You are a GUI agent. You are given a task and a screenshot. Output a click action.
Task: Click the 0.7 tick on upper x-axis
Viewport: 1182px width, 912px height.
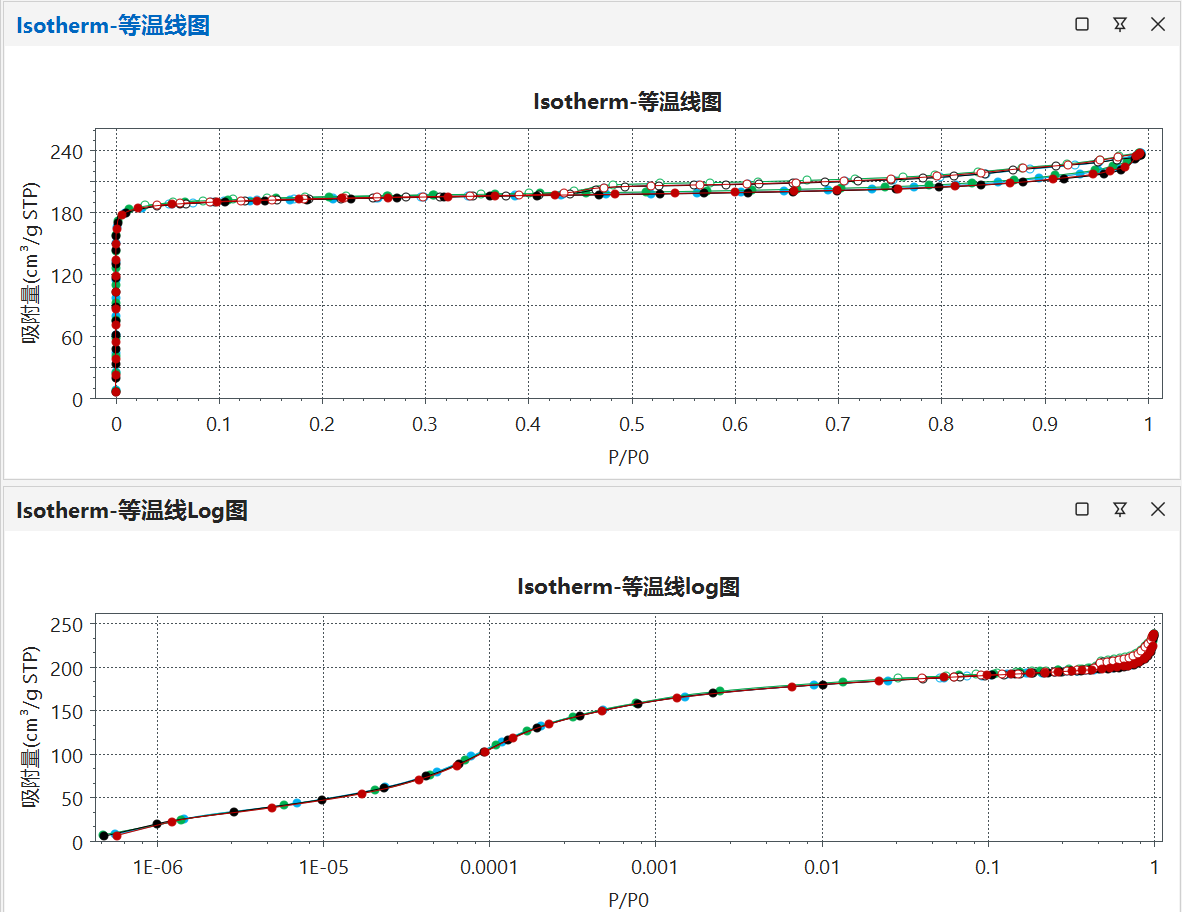(838, 424)
